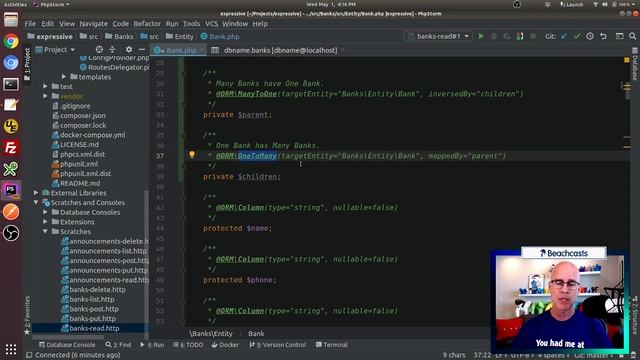Viewport: 640px width, 360px height.
Task: Open FileZilla from the dock
Action: 11,148
